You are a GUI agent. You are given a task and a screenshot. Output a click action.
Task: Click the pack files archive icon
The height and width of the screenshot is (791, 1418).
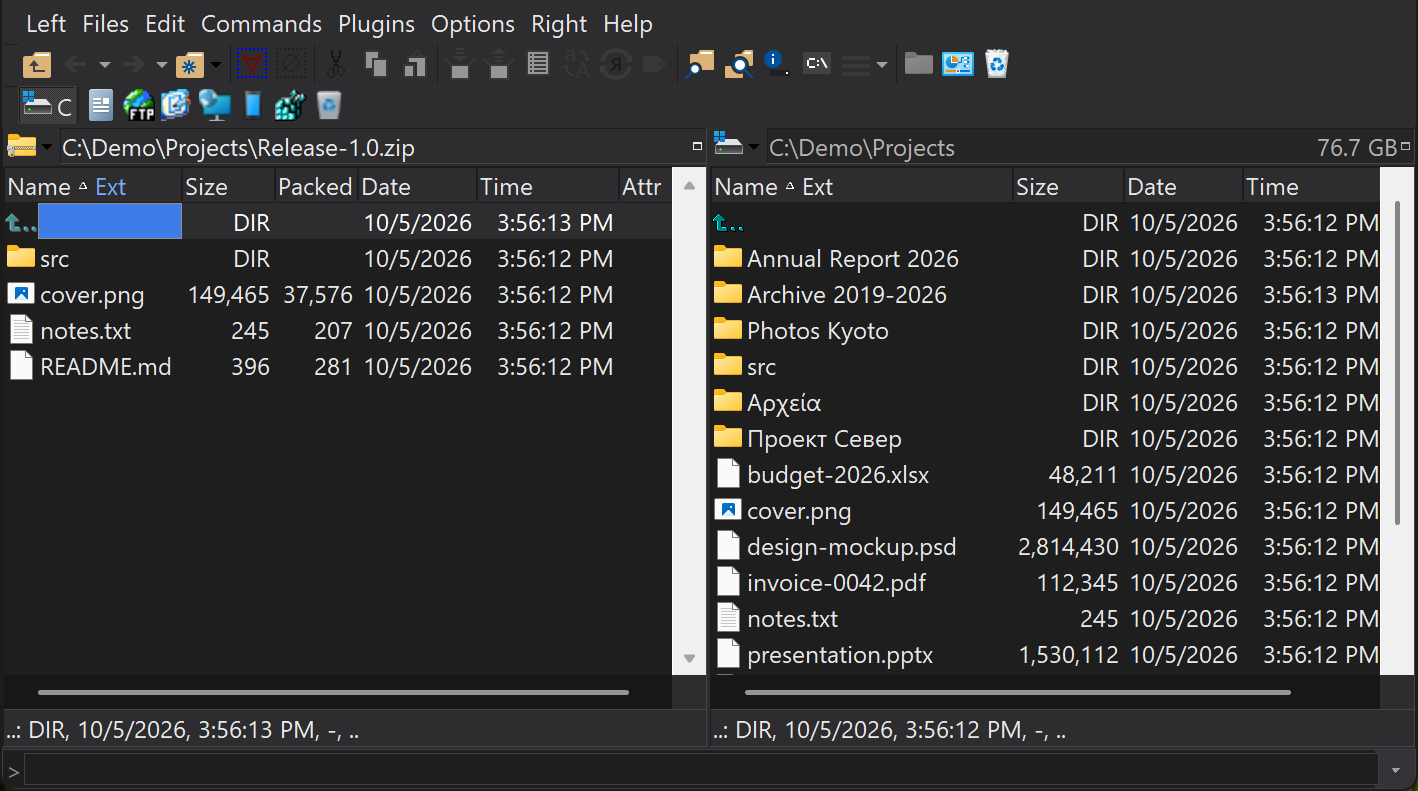[x=459, y=65]
